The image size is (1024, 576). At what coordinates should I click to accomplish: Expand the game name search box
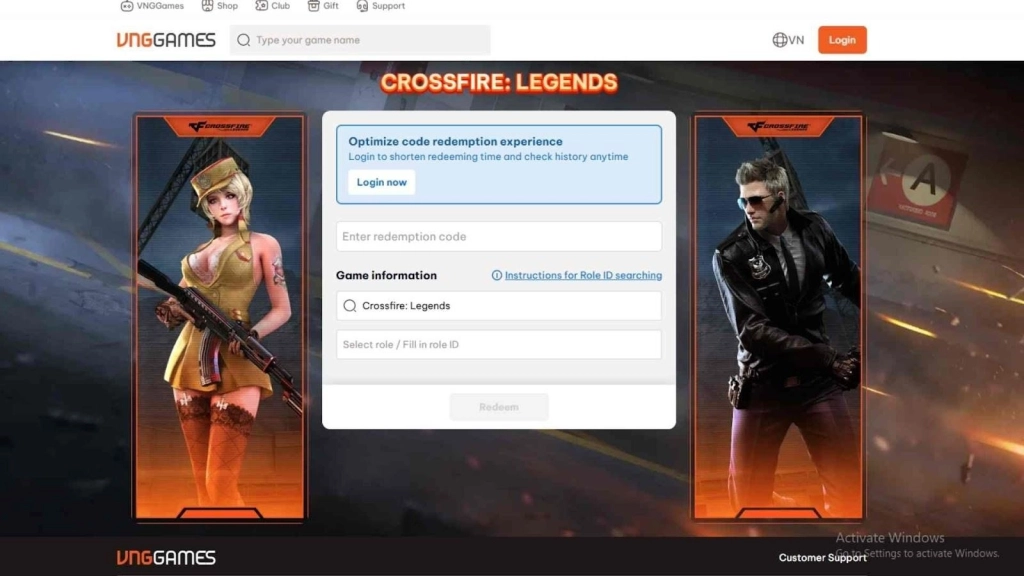point(360,40)
